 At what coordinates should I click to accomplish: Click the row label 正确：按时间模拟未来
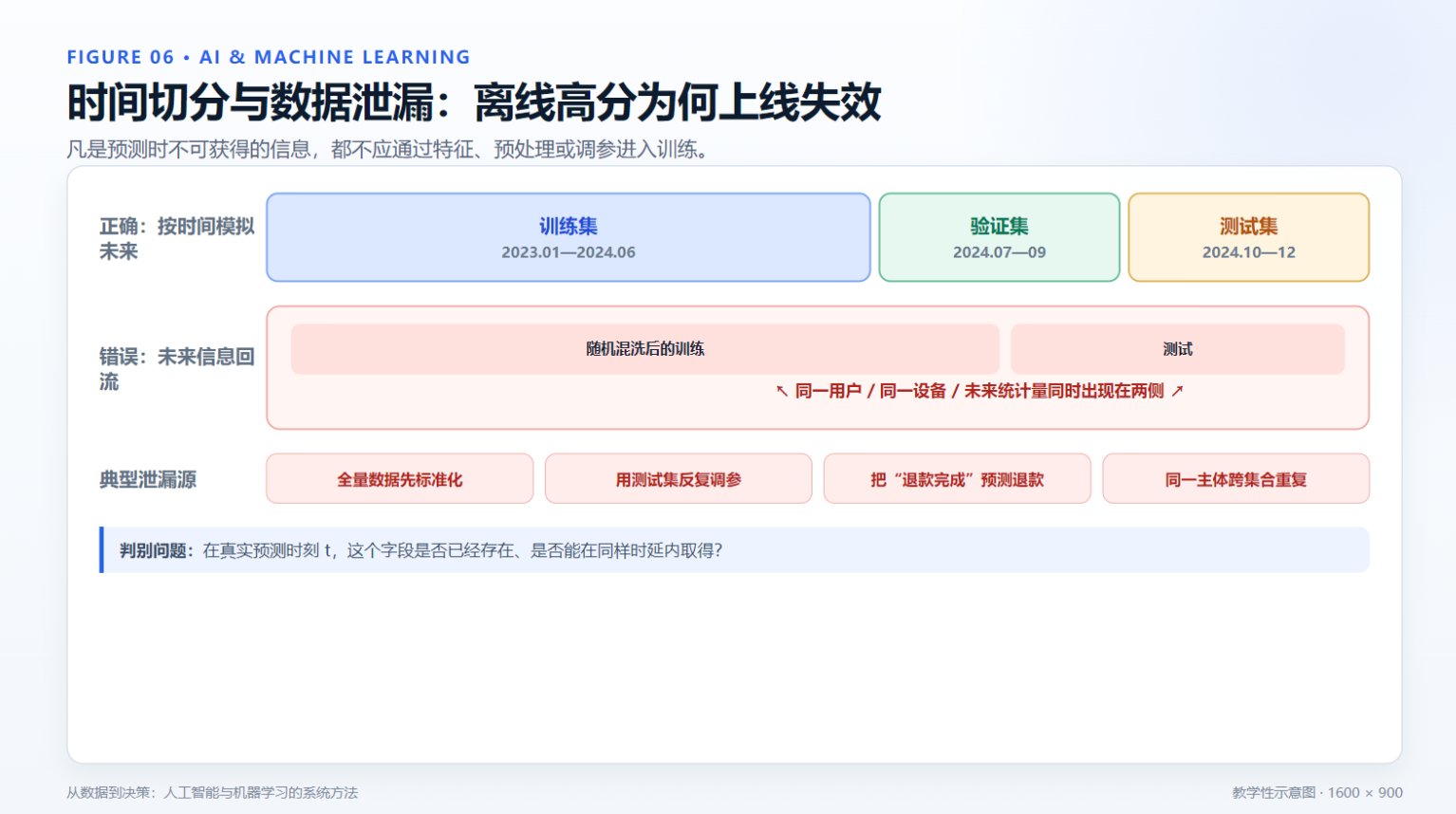(177, 238)
